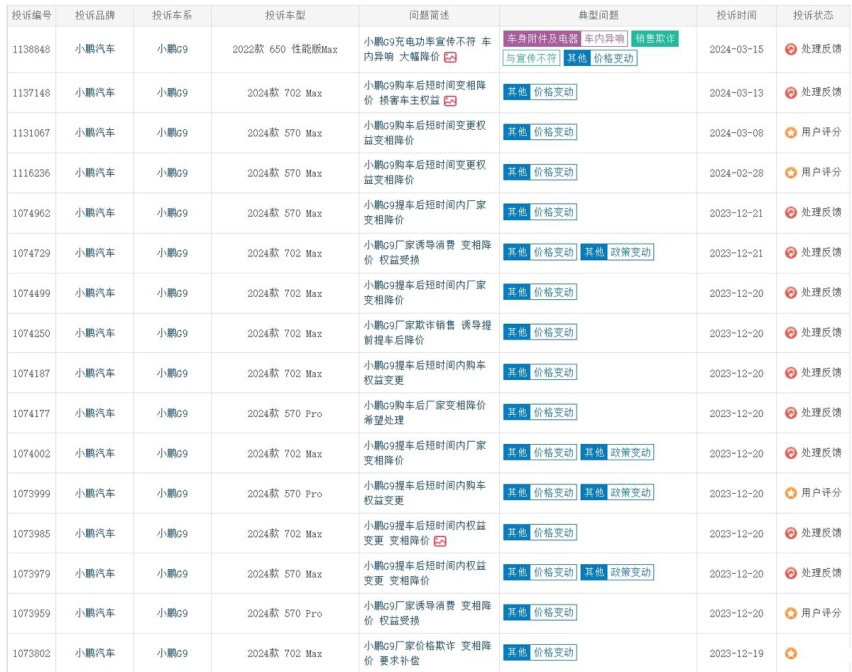This screenshot has width=852, height=672.
Task: Click complaint number 1116236
Action: (x=32, y=173)
